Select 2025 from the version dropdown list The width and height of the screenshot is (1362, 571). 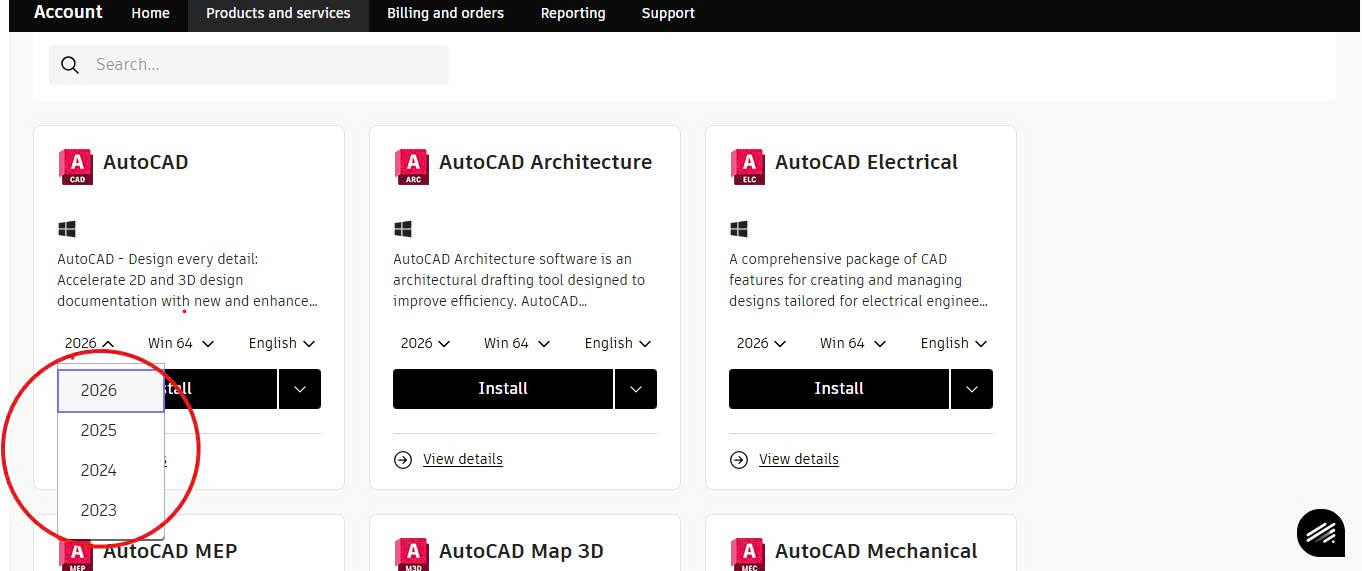[99, 431]
